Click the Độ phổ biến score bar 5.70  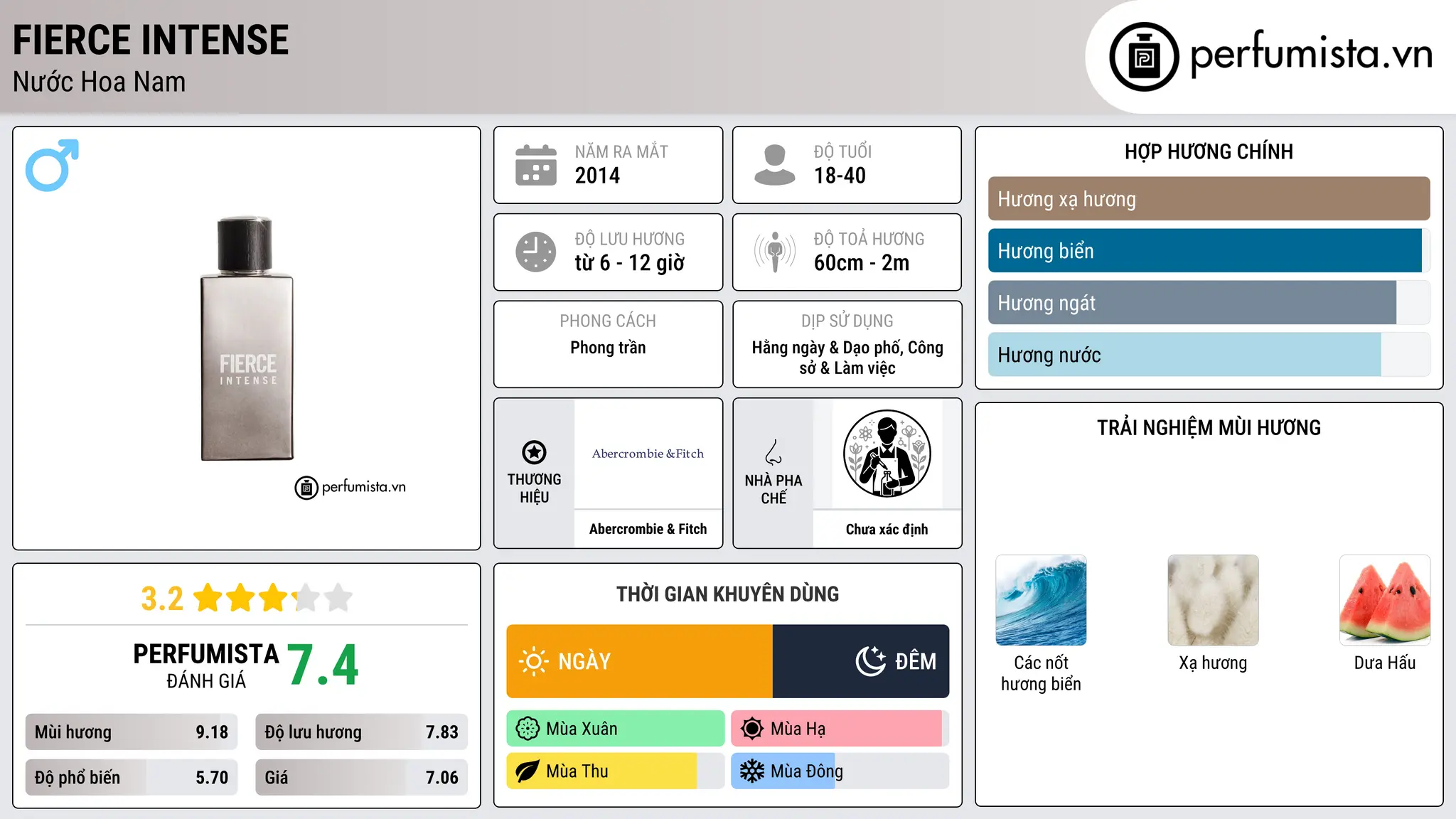[x=132, y=778]
